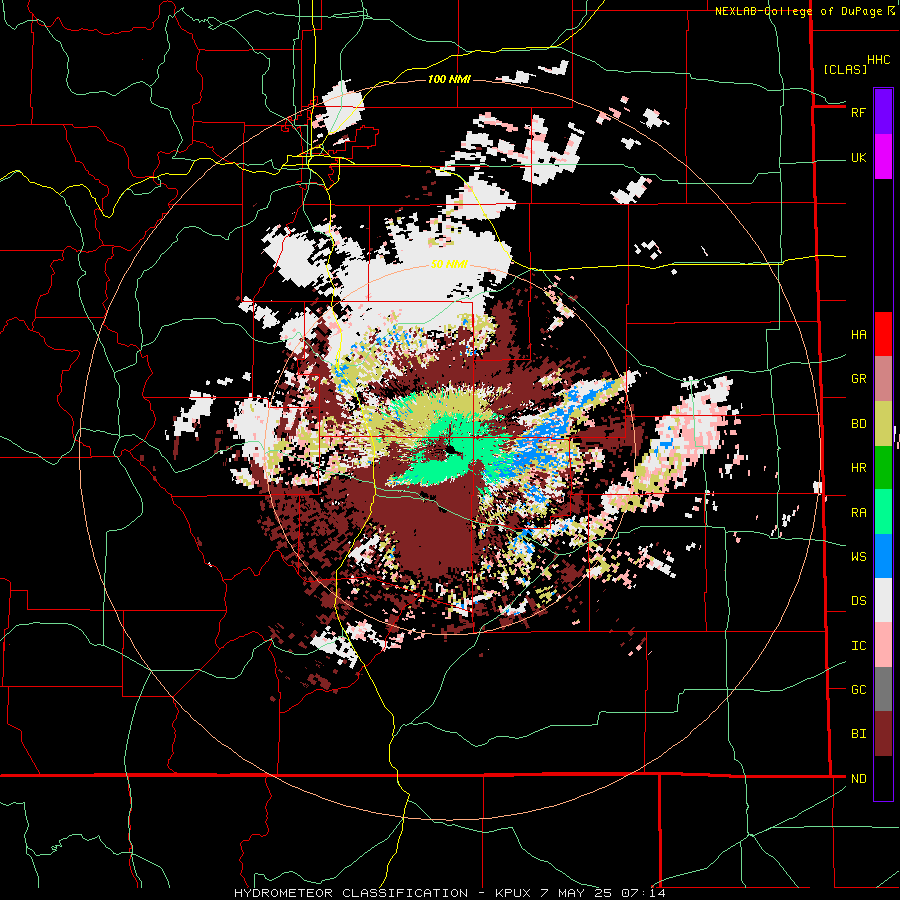Click the IC pink legend swatch
Image resolution: width=900 pixels, height=900 pixels.
coord(883,645)
